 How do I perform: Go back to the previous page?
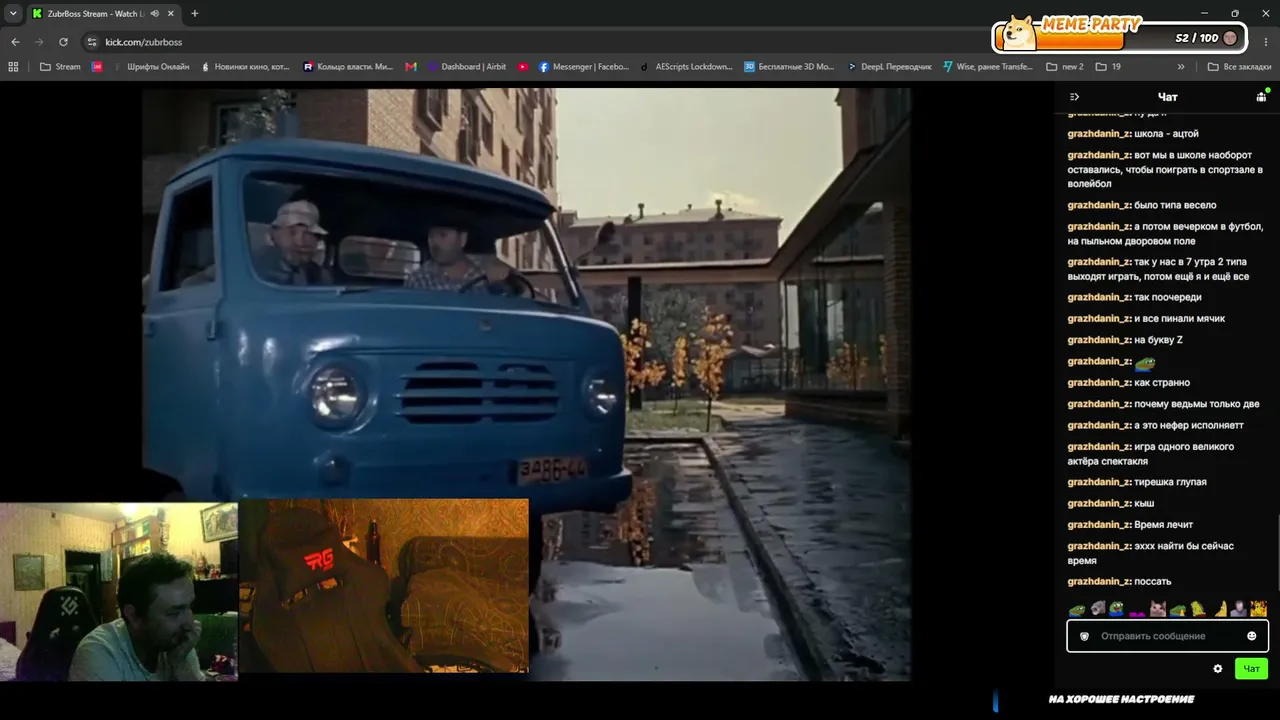click(15, 42)
